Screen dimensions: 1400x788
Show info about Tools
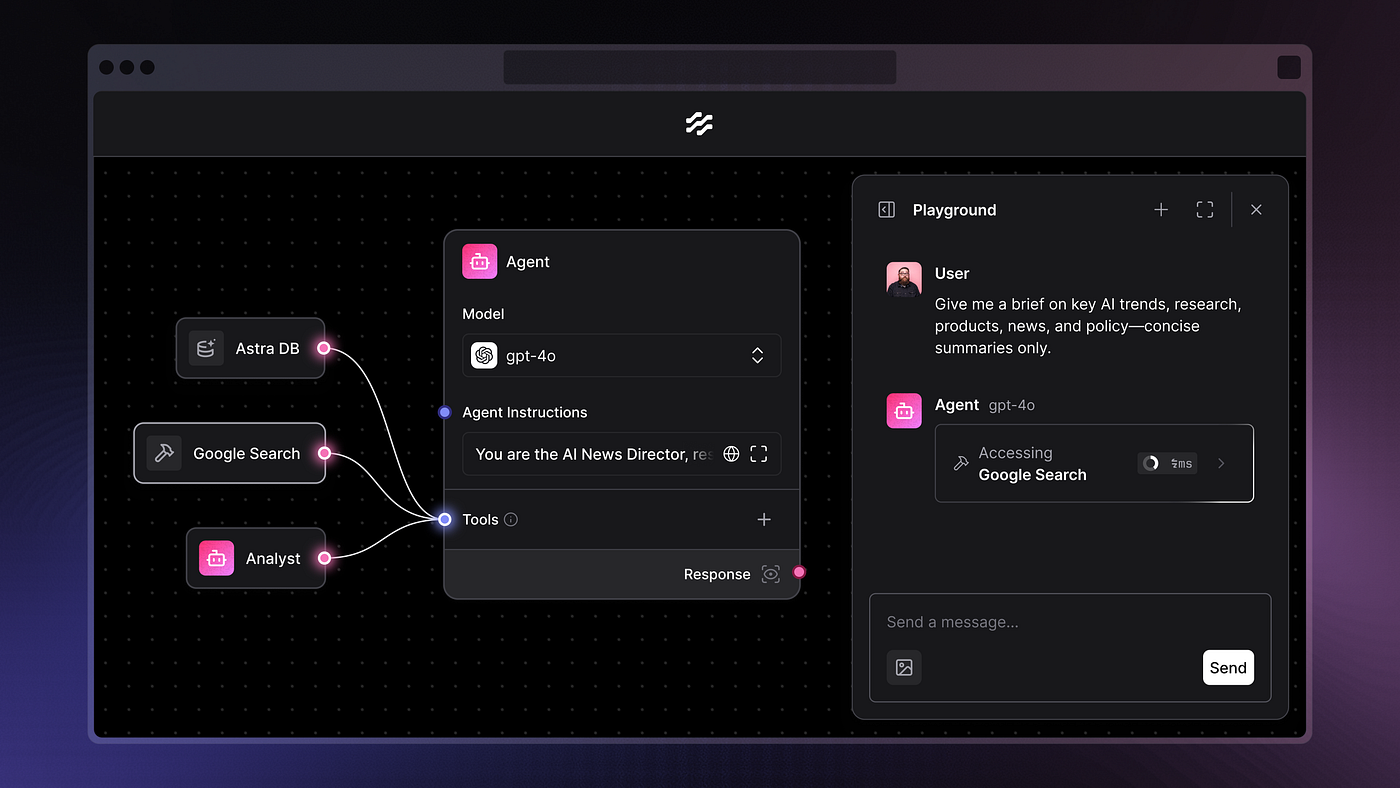511,520
